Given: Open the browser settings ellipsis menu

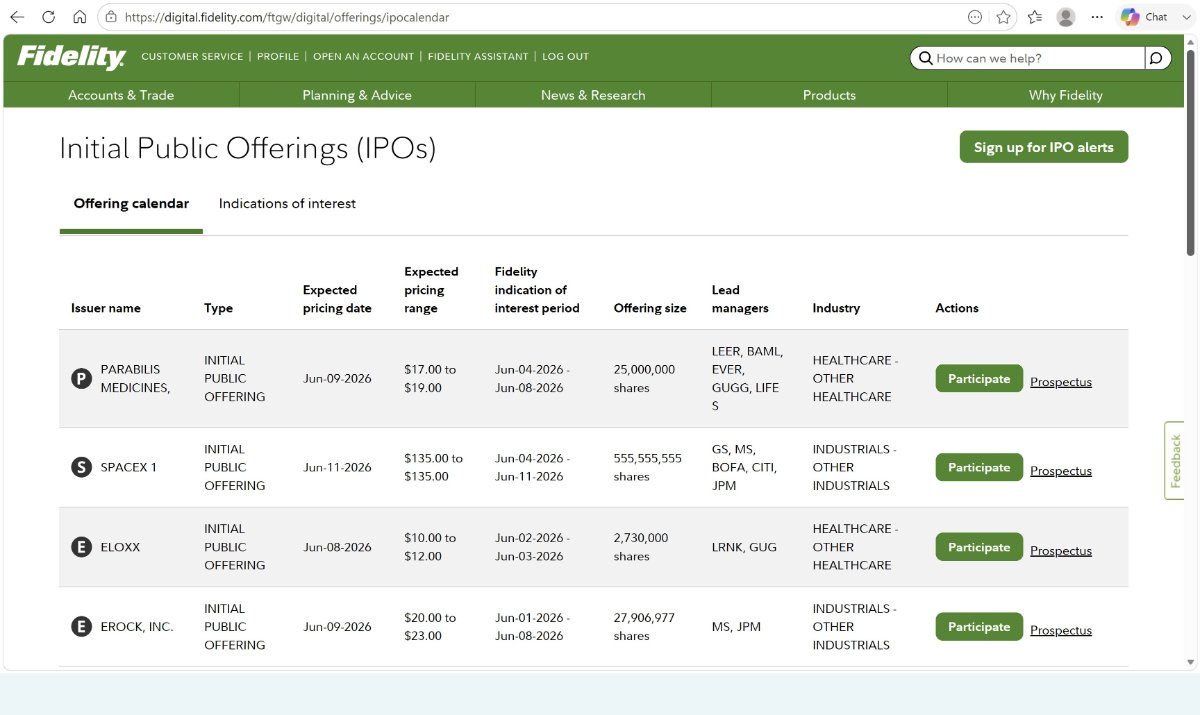Looking at the screenshot, I should tap(1098, 17).
